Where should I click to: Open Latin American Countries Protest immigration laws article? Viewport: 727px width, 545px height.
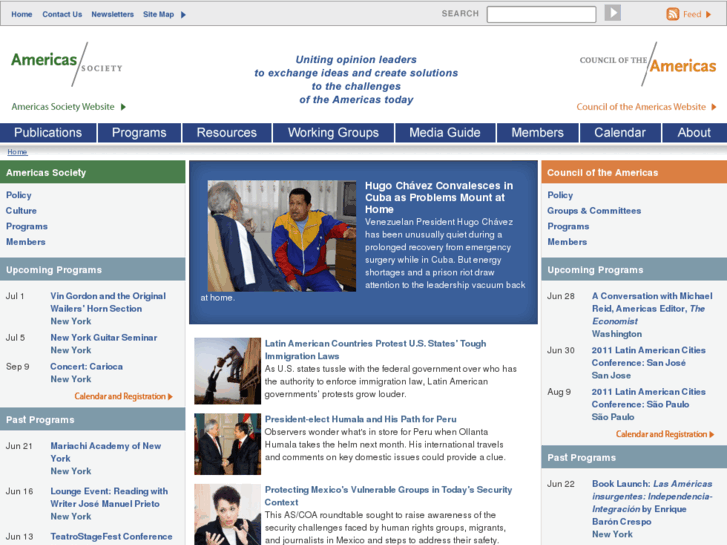[x=375, y=350]
